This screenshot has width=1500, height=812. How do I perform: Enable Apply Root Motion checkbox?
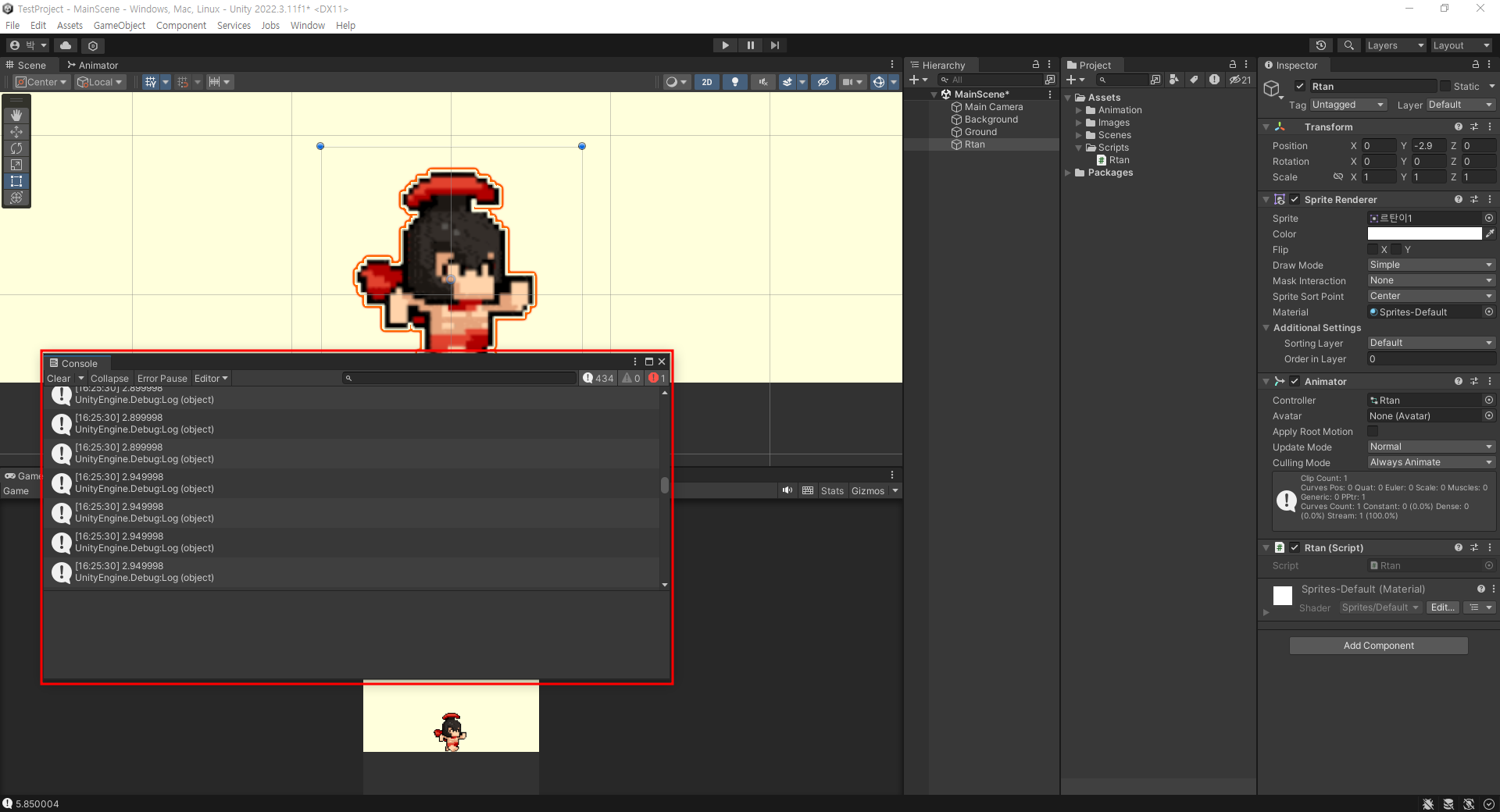pos(1373,432)
